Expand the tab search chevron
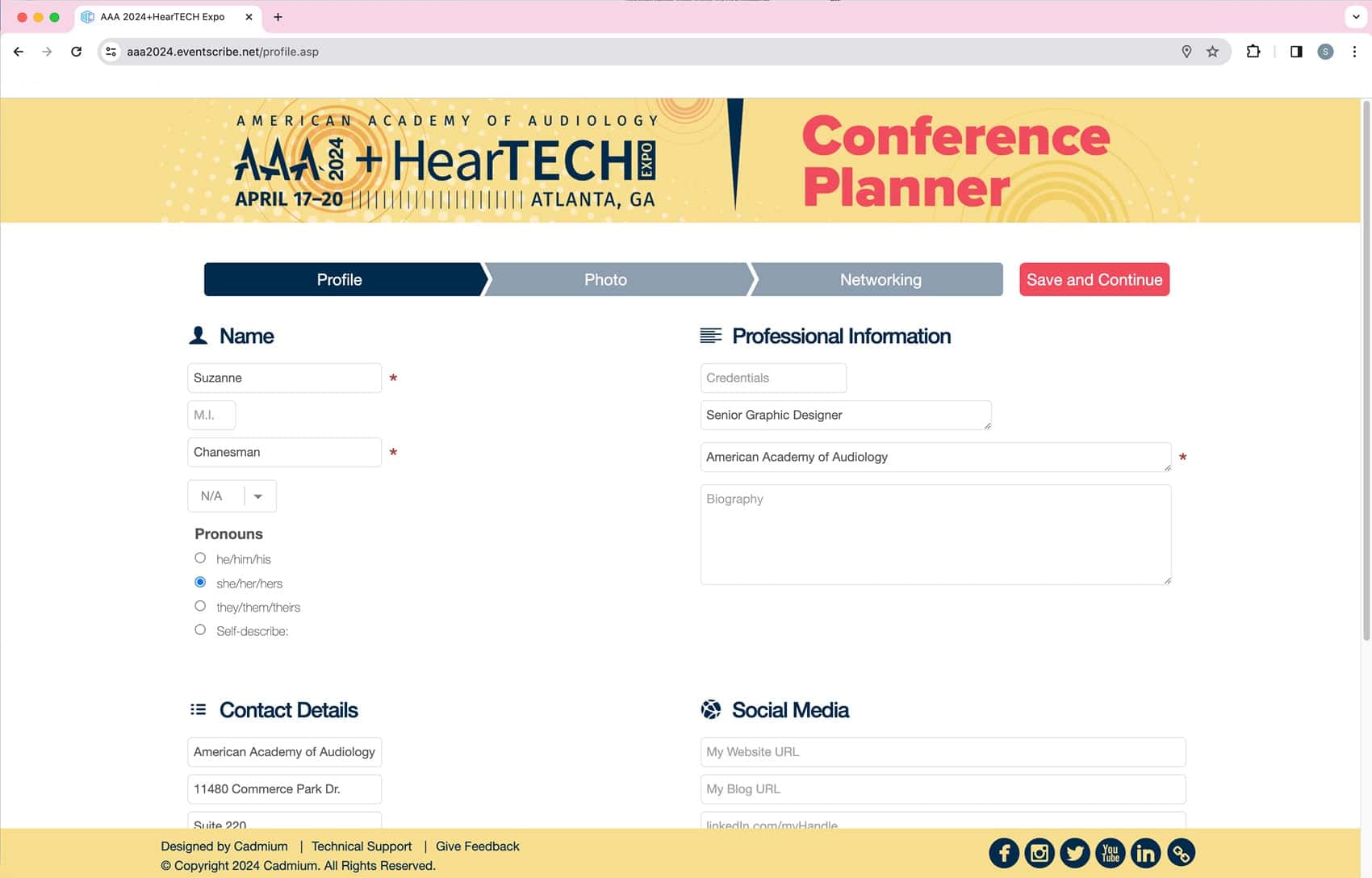Screen dimensions: 1372x878 (x=1356, y=17)
